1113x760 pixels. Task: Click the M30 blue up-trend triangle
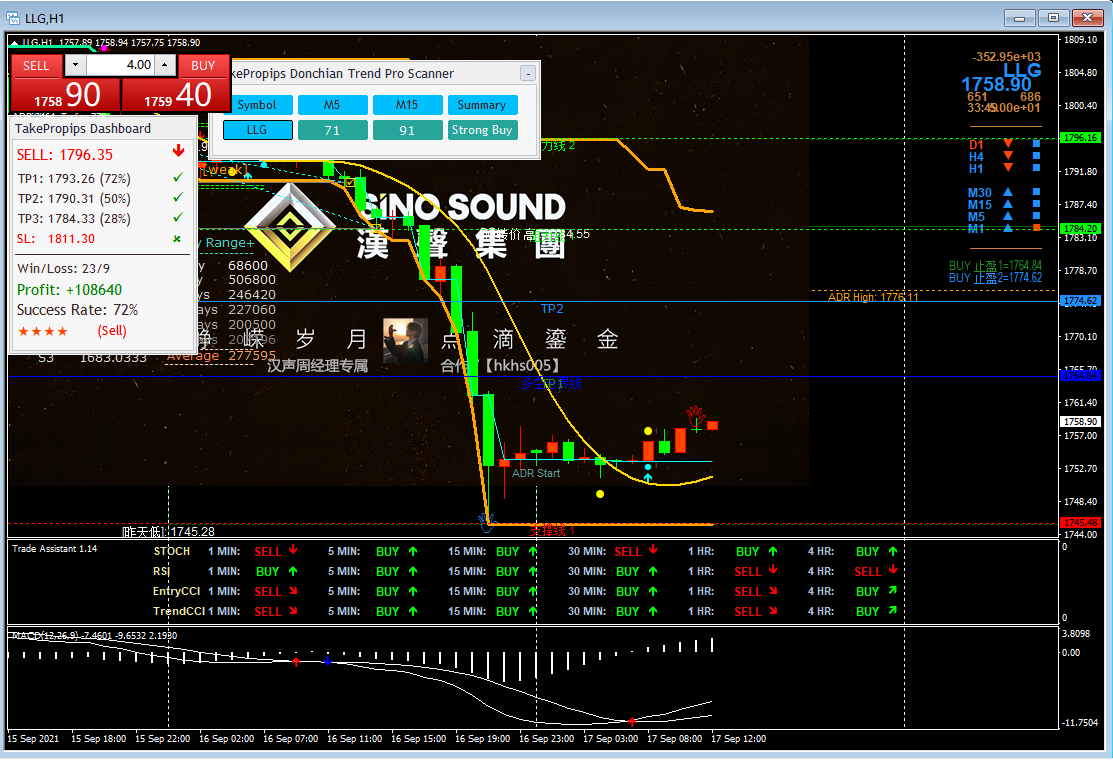(1008, 192)
